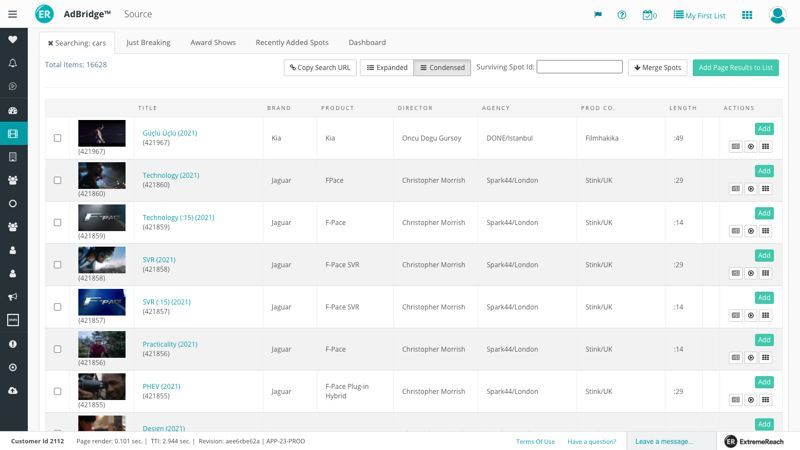Open the calendar check icon showing 0
The height and width of the screenshot is (450, 800).
(x=649, y=15)
